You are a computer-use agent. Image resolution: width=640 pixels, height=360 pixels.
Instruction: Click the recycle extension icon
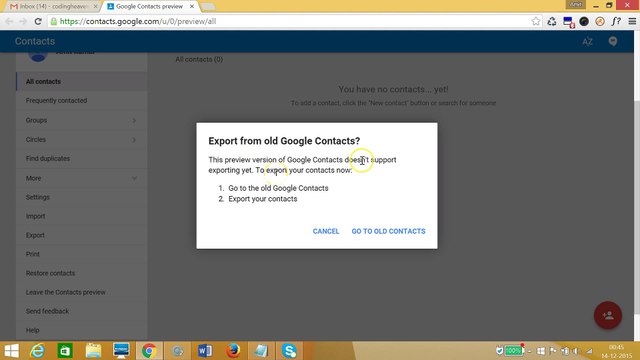552,21
